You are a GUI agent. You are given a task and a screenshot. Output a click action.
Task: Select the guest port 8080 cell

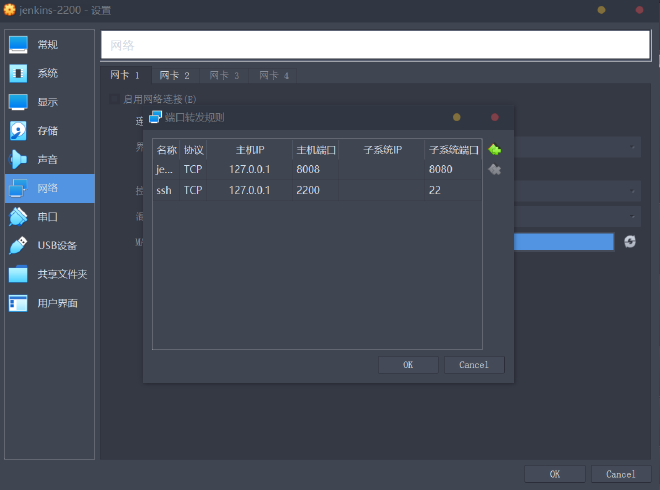452,169
